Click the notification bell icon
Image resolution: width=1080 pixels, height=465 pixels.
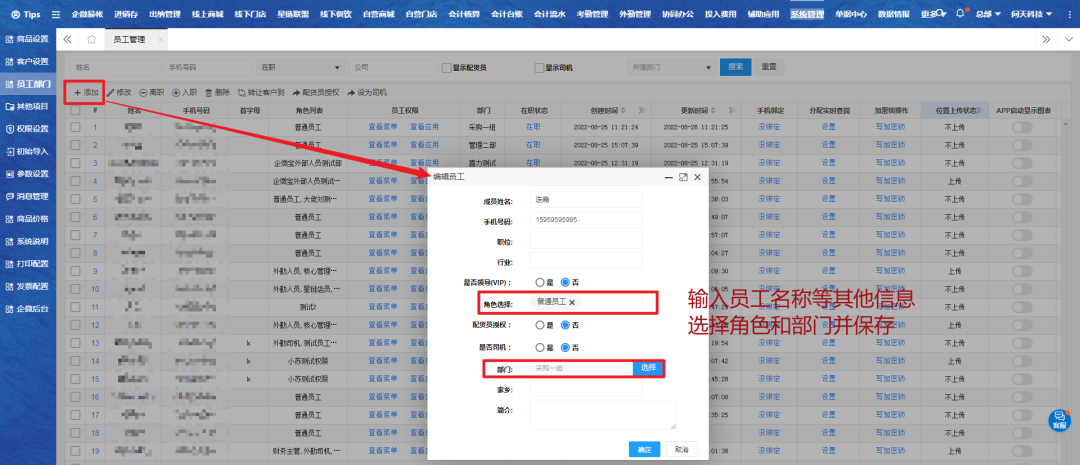[x=960, y=14]
